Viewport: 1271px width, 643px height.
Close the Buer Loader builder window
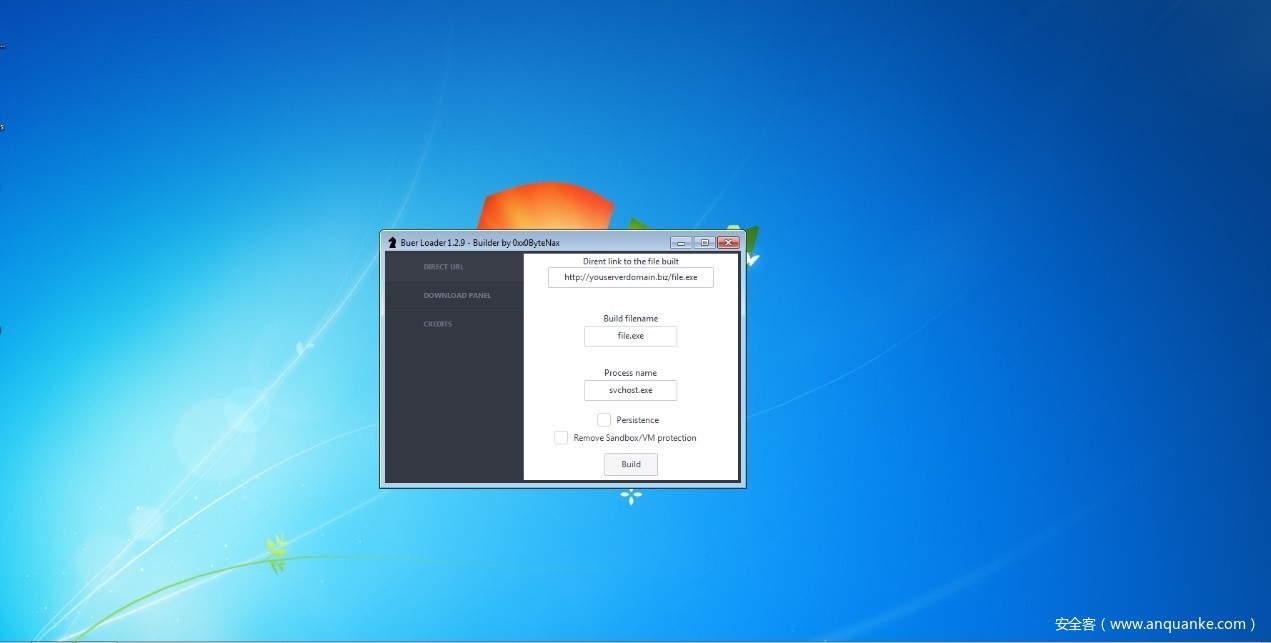tap(728, 242)
